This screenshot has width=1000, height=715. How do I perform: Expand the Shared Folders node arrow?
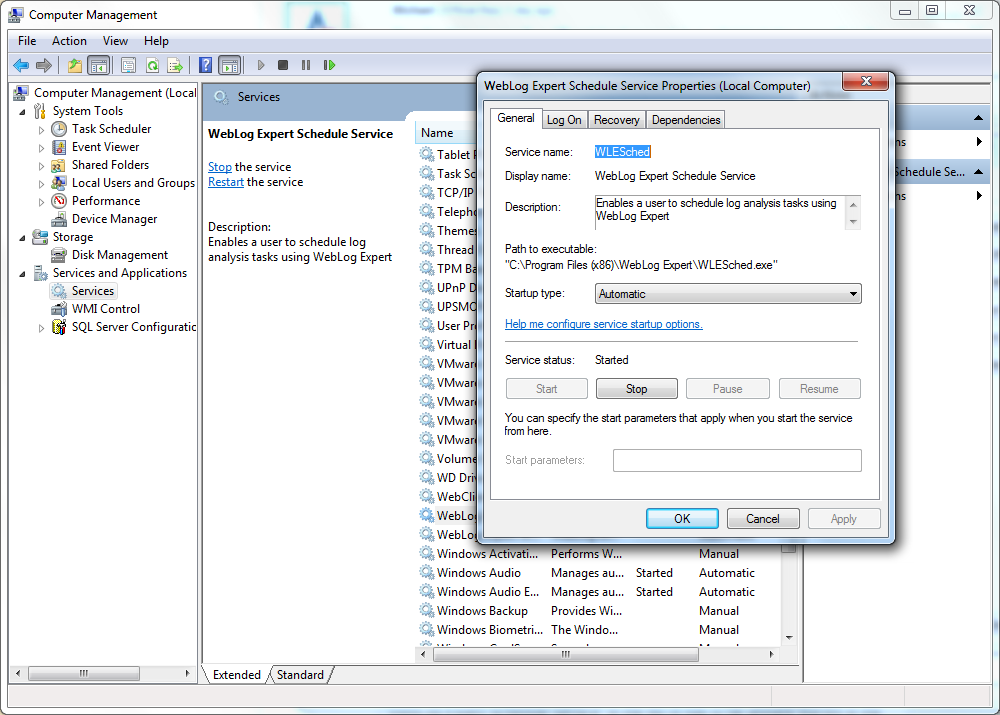[41, 165]
